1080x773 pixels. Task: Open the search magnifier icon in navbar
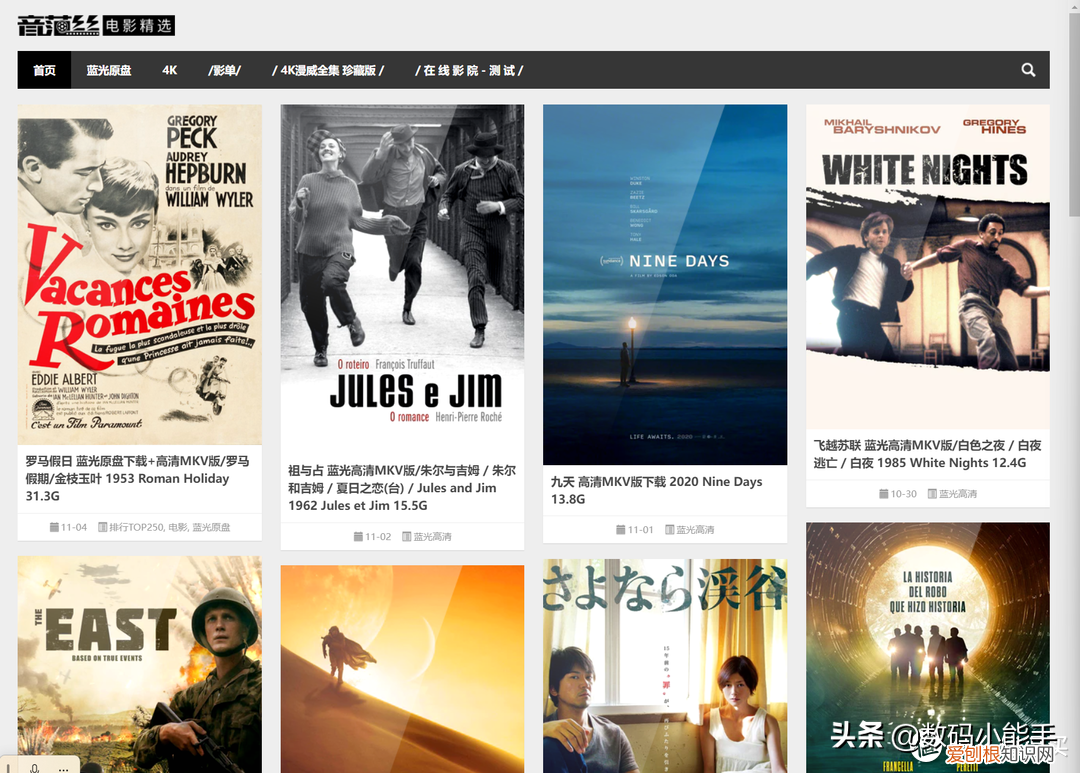coord(1028,70)
